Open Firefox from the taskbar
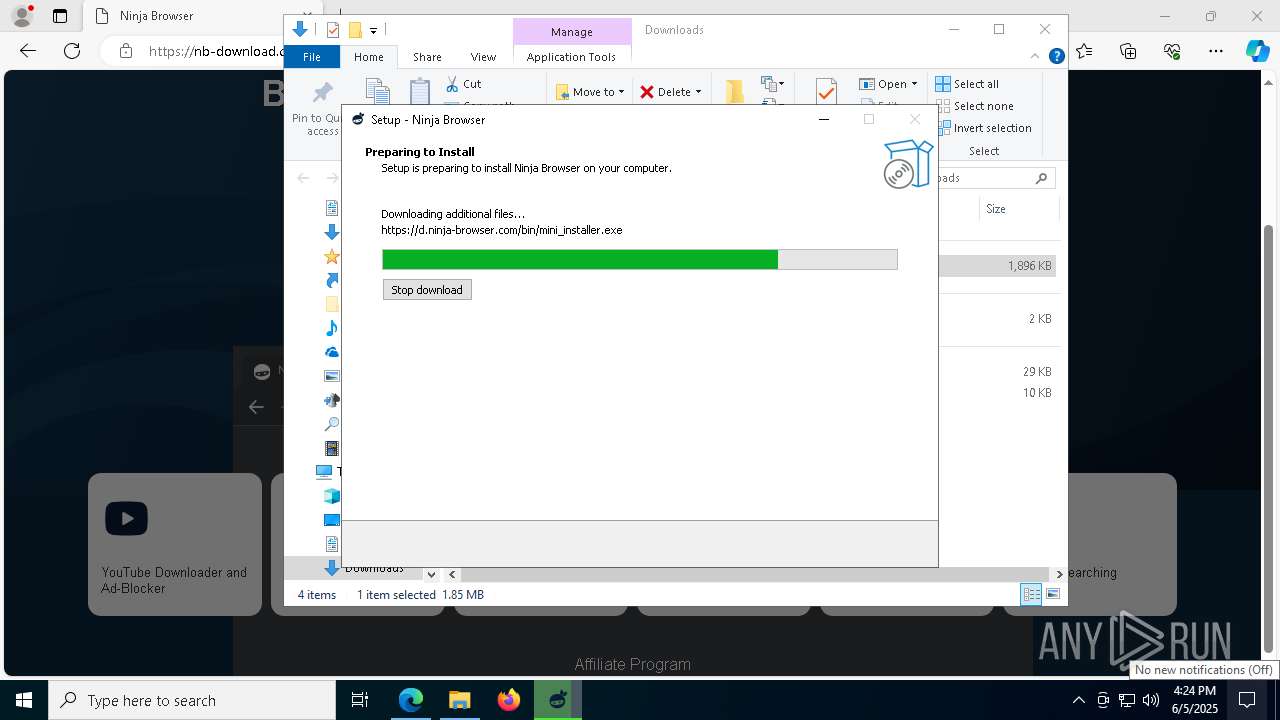The image size is (1280, 720). click(x=509, y=700)
